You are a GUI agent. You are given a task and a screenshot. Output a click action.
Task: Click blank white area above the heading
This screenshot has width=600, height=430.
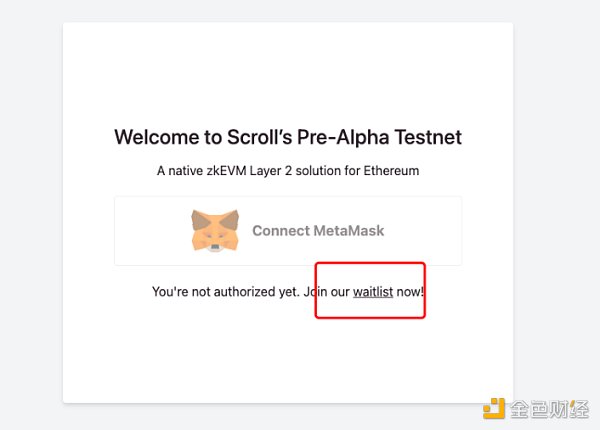288,70
